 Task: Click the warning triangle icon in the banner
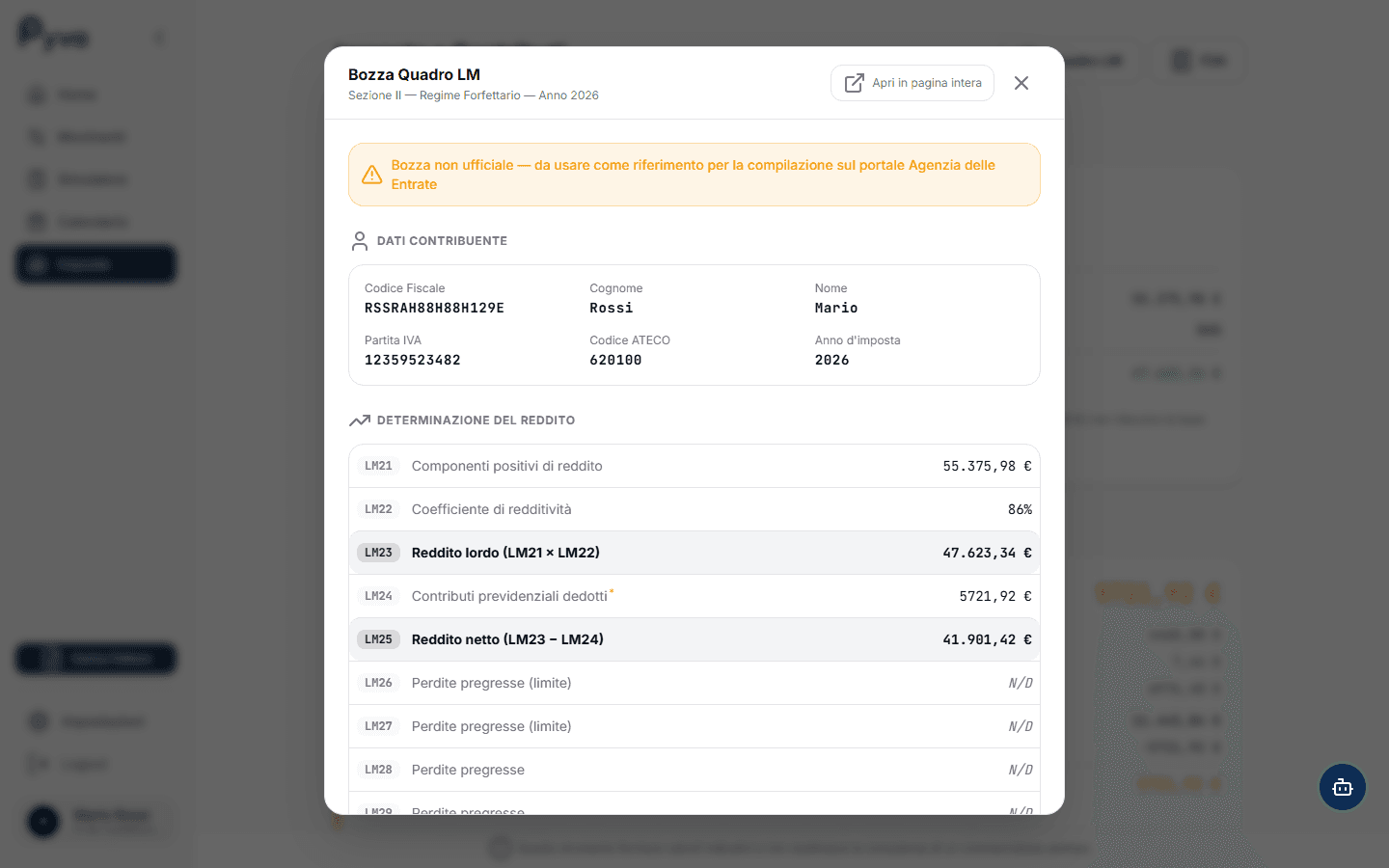click(371, 175)
